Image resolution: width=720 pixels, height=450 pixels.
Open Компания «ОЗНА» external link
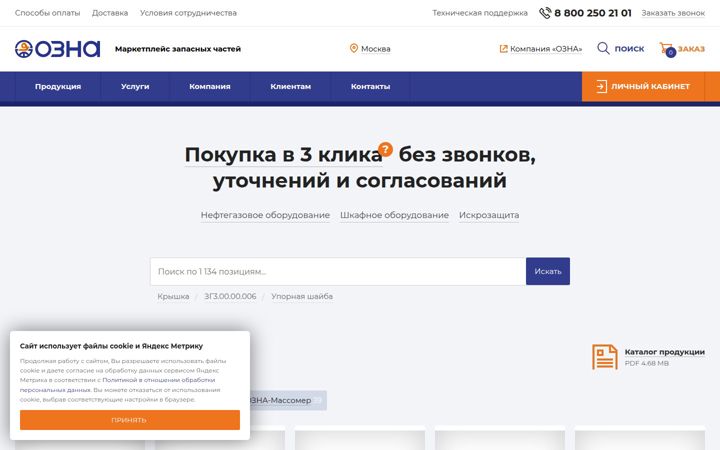tap(546, 49)
